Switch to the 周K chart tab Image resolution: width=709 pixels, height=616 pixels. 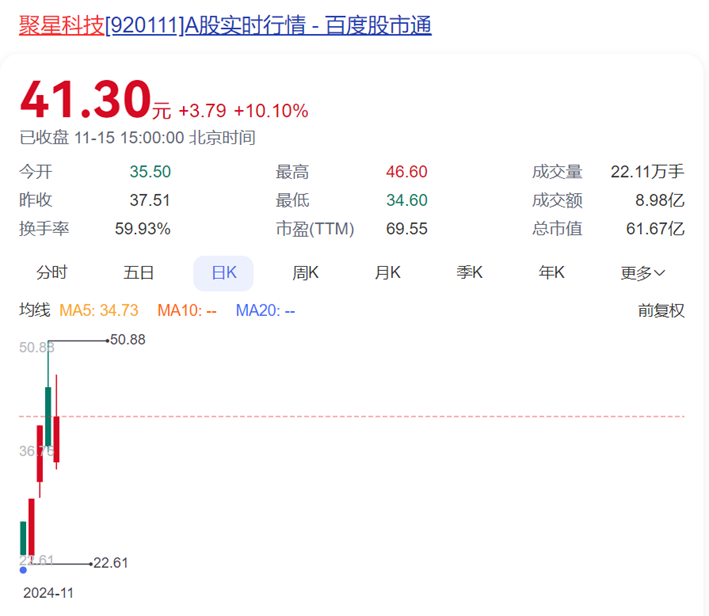tap(305, 273)
